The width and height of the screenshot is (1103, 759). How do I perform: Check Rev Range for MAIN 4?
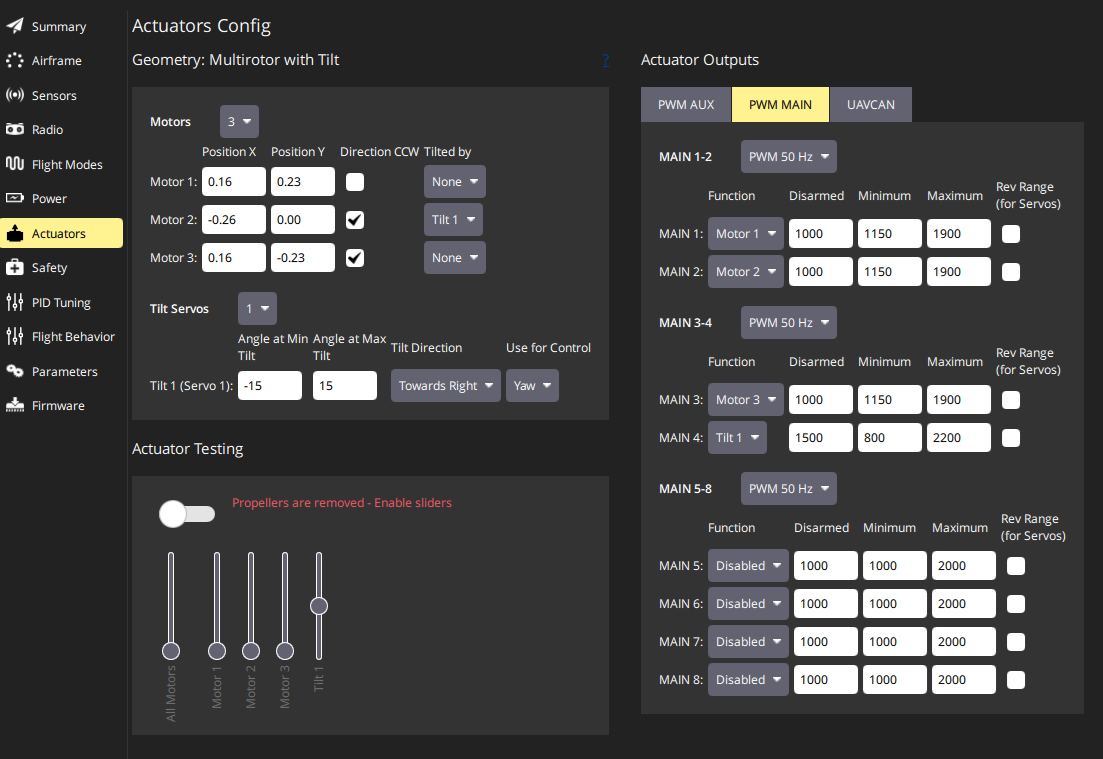(1011, 438)
